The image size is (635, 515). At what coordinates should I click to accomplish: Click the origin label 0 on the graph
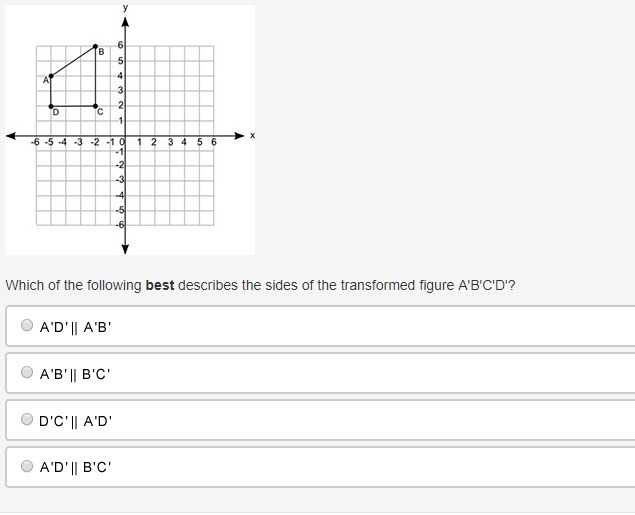[x=122, y=142]
